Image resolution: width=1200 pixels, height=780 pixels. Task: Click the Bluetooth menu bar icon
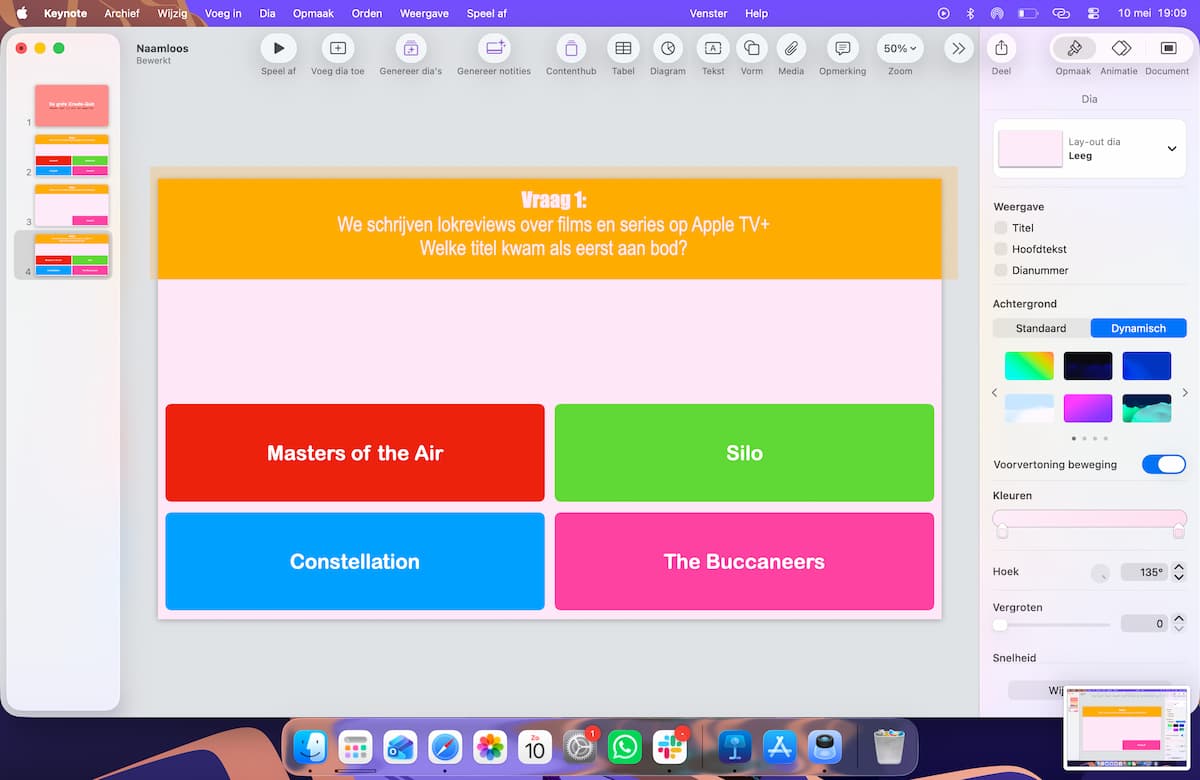(970, 13)
